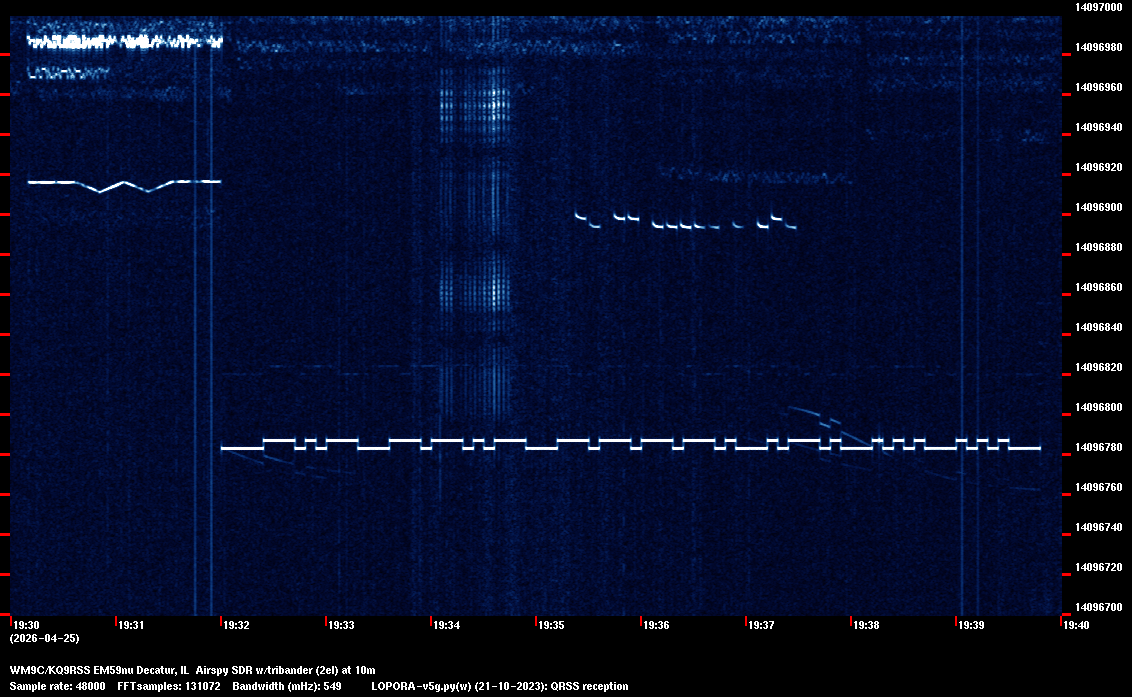1132x697 pixels.
Task: Click the long square-wave FSK trace near 14096780
Action: [x=630, y=444]
